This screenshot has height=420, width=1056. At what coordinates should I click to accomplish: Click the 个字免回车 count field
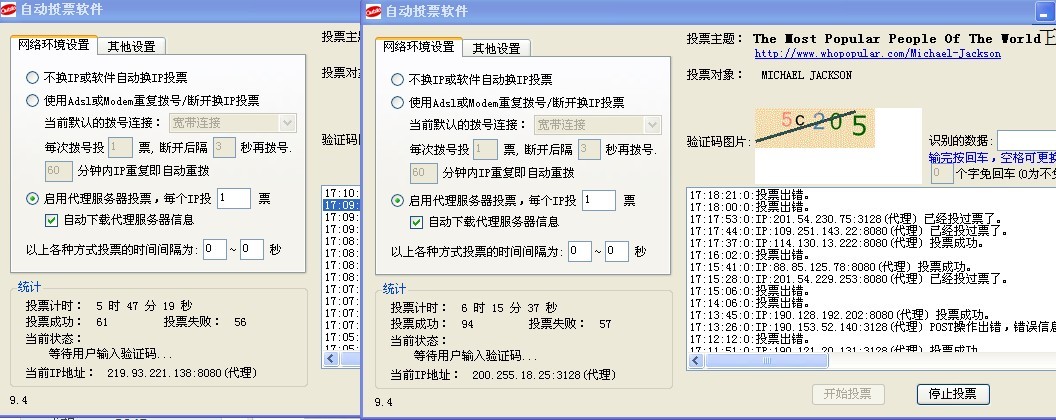click(x=942, y=173)
